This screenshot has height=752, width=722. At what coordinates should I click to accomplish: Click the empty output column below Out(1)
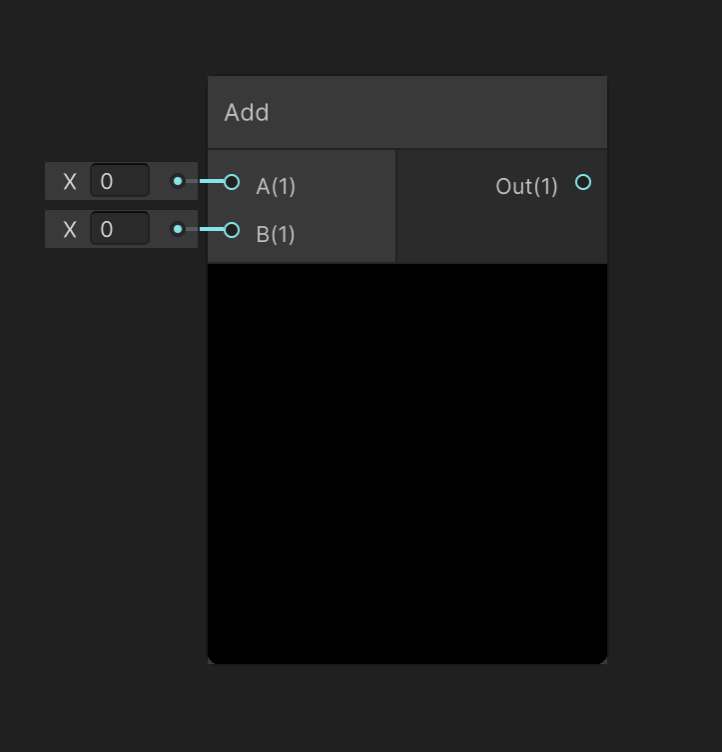(500, 235)
